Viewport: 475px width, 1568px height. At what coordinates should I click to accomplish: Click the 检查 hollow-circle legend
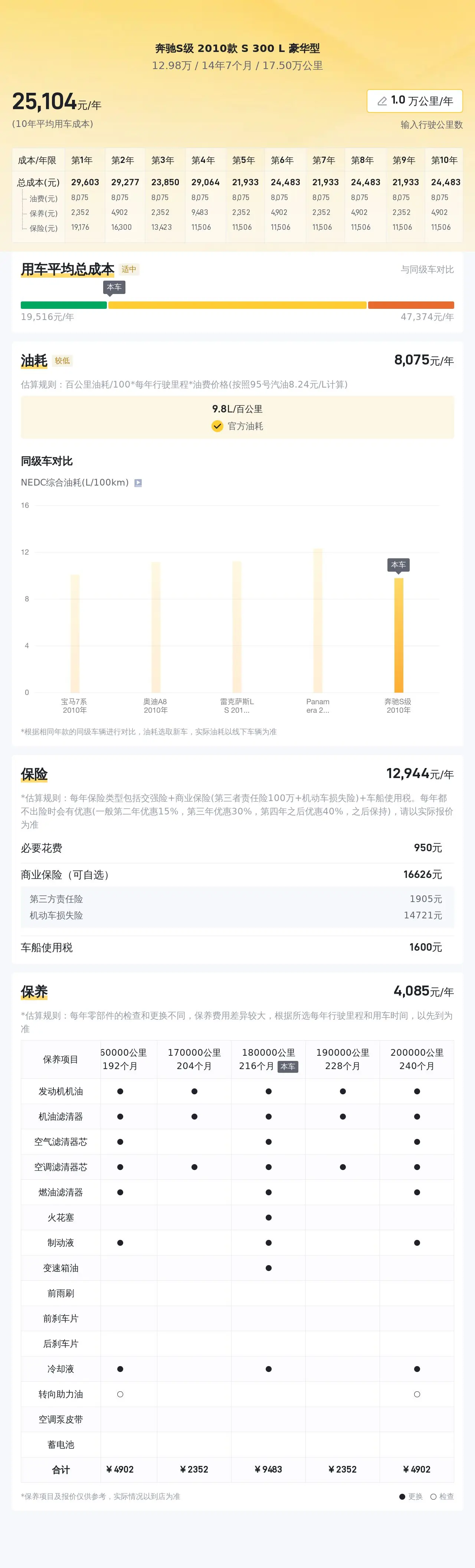pyautogui.click(x=442, y=1496)
